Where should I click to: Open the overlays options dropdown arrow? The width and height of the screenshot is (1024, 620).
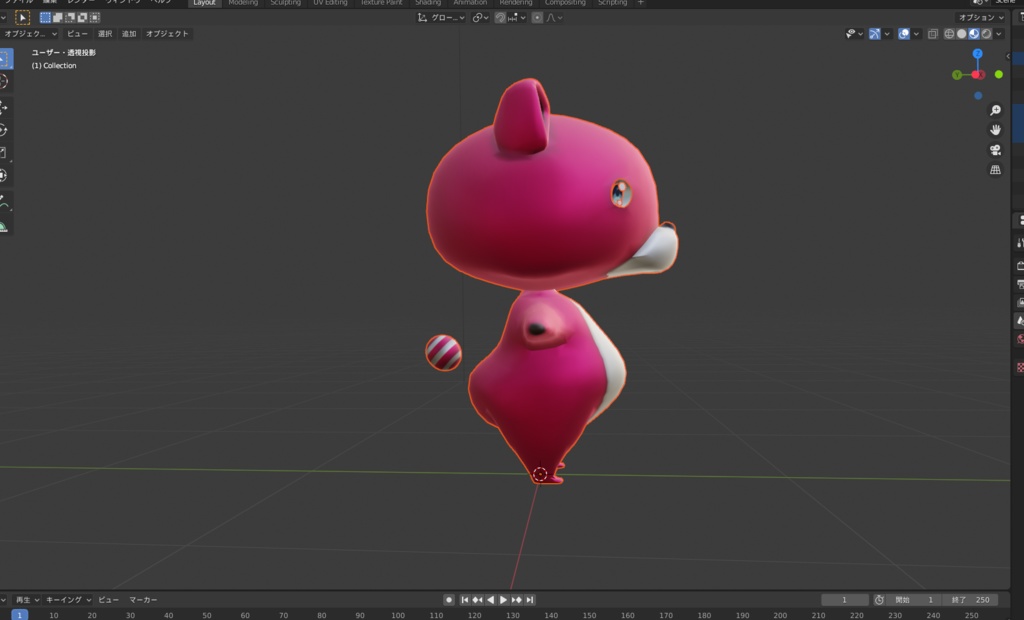(916, 34)
